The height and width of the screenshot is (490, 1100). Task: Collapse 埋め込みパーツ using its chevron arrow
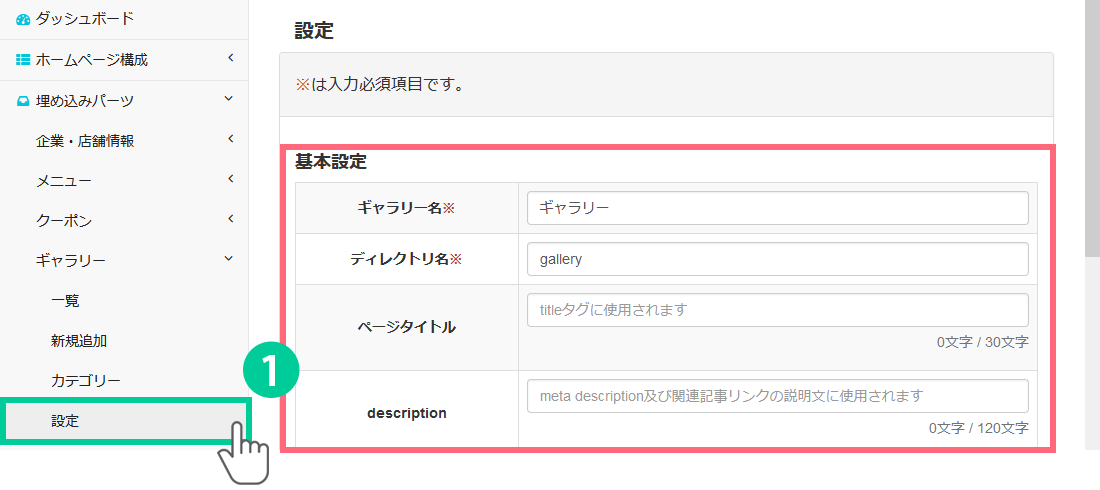click(229, 99)
